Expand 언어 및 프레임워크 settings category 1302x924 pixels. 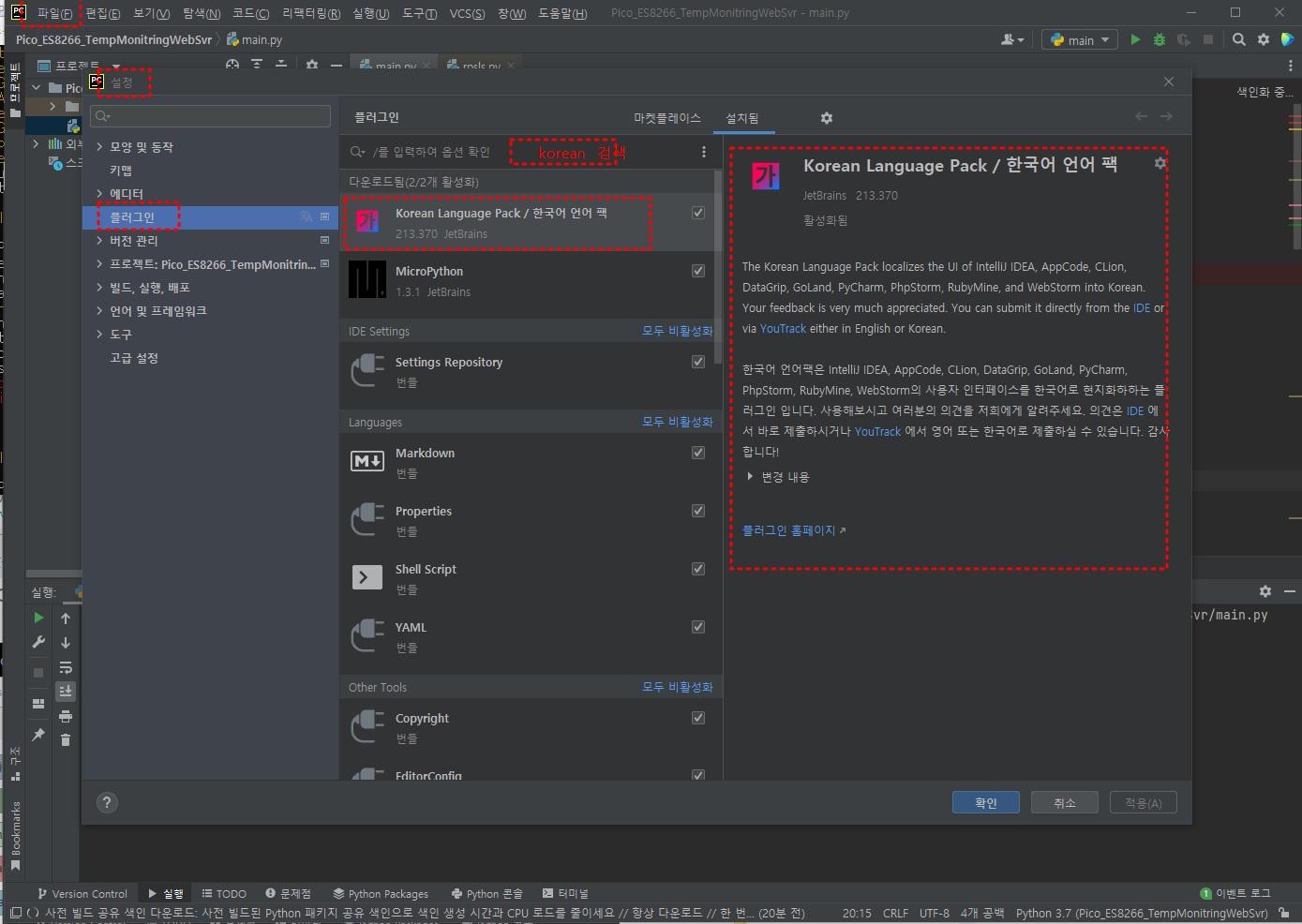(99, 311)
